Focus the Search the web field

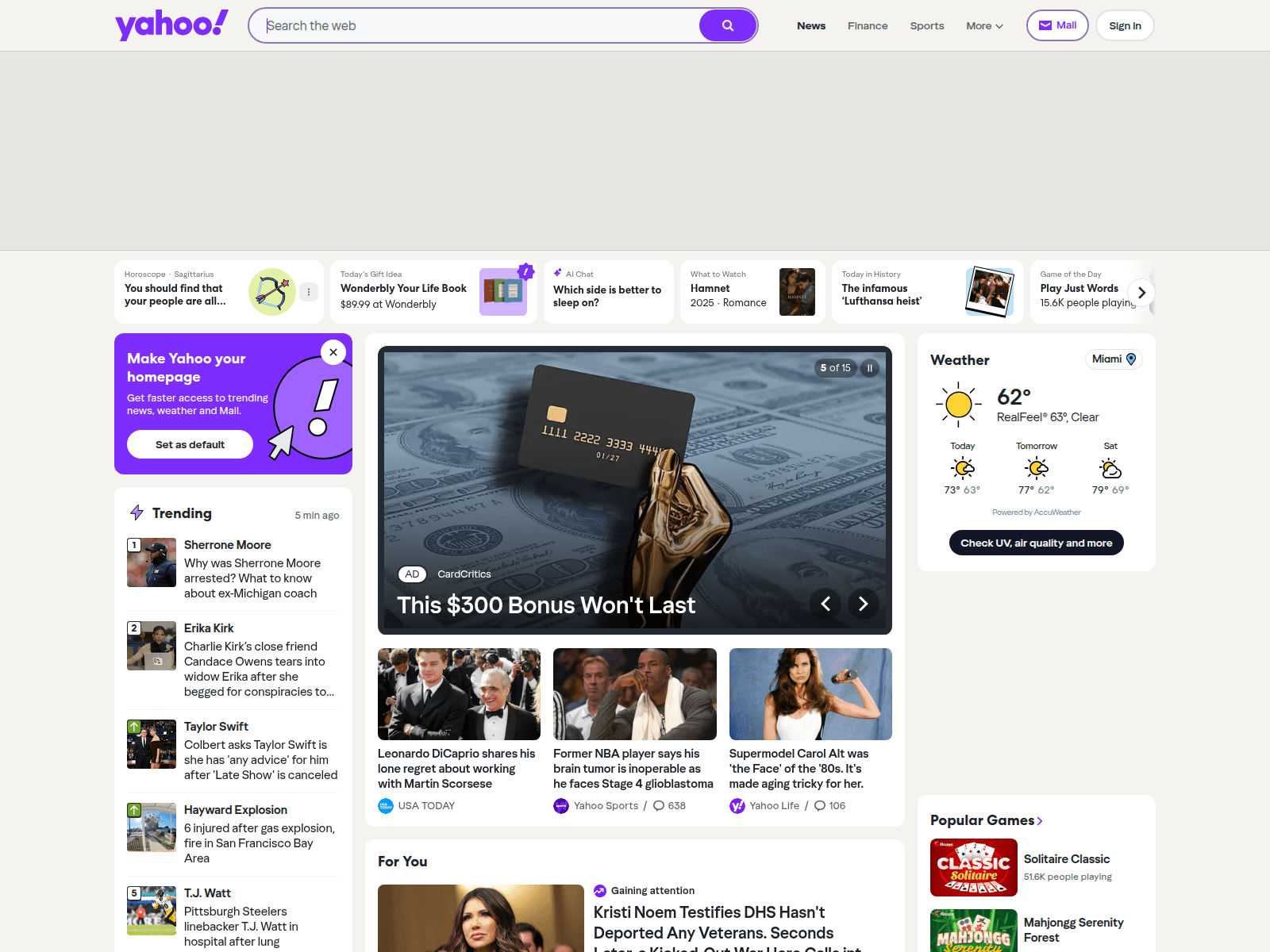[x=476, y=25]
